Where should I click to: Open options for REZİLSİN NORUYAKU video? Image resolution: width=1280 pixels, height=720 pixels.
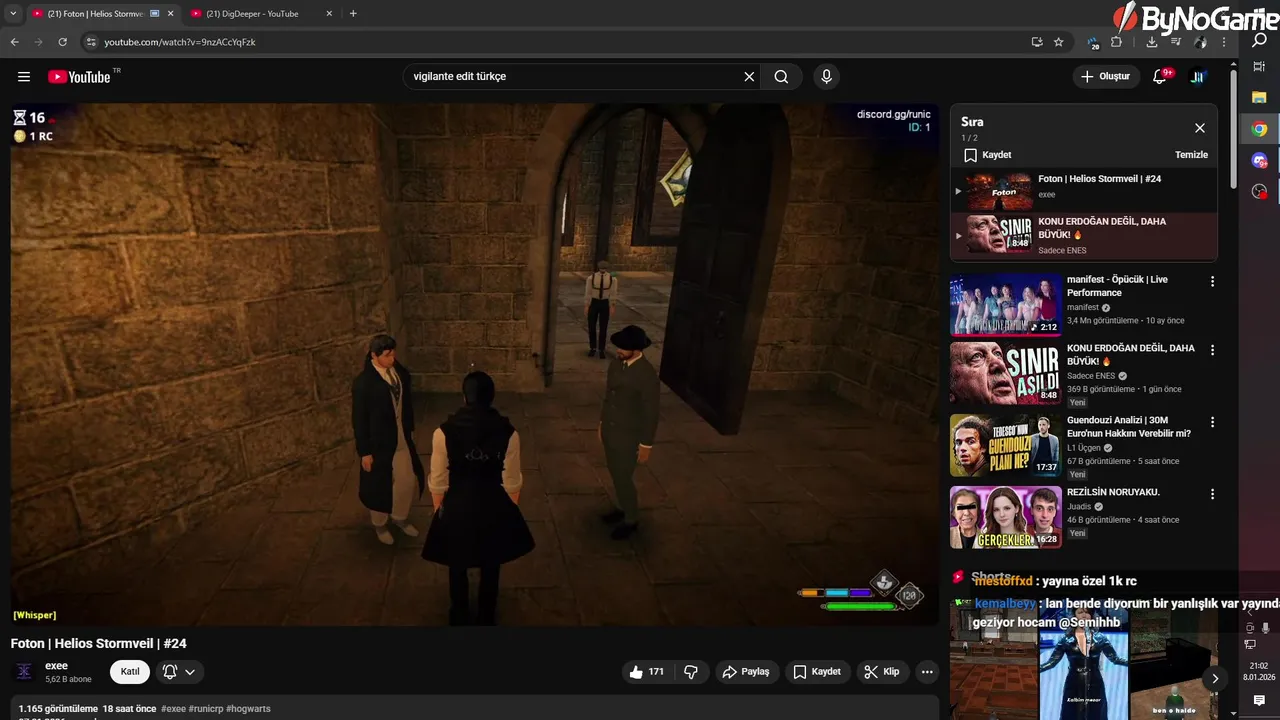click(x=1212, y=495)
